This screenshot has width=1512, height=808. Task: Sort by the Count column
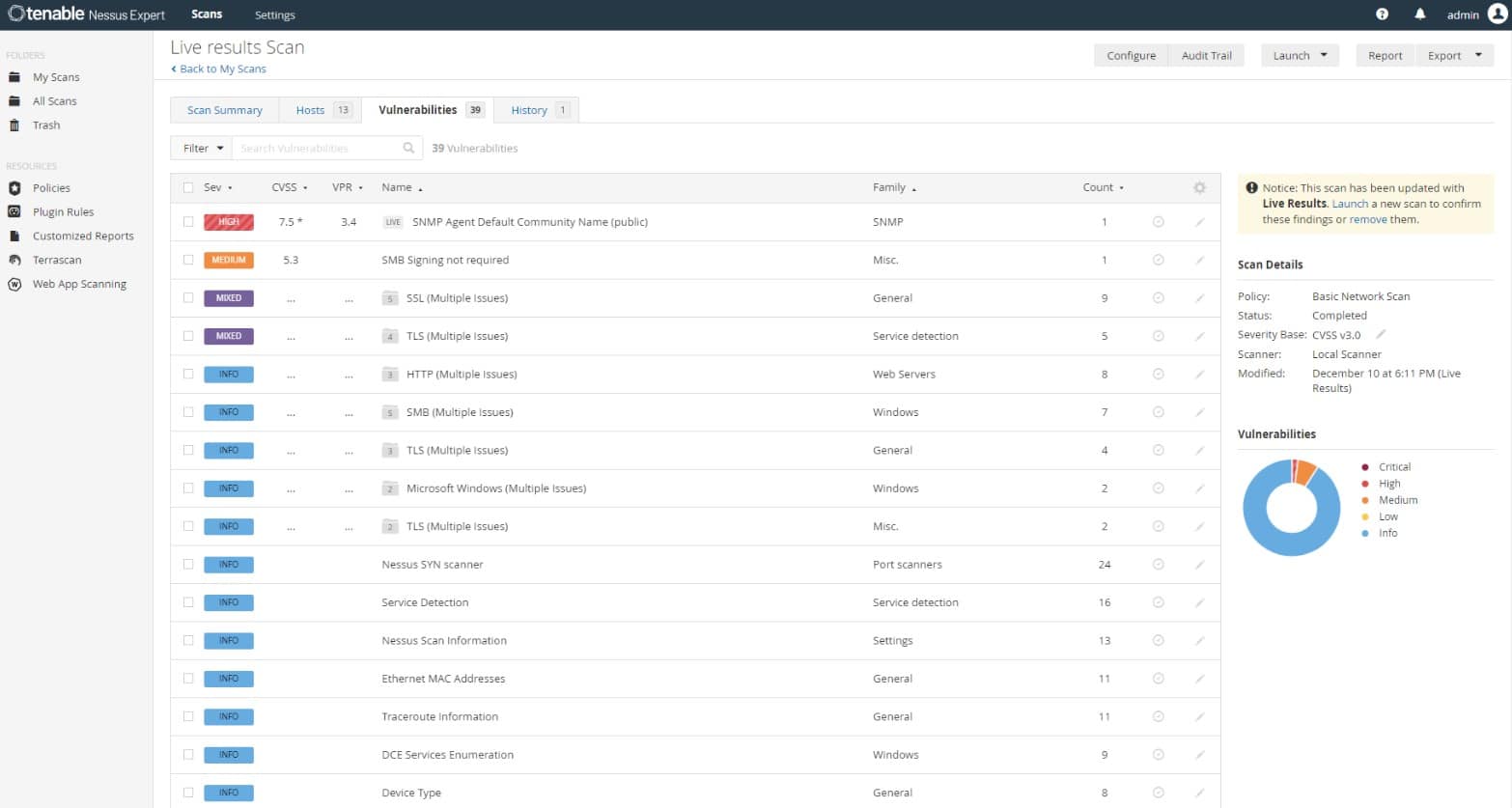[1103, 187]
